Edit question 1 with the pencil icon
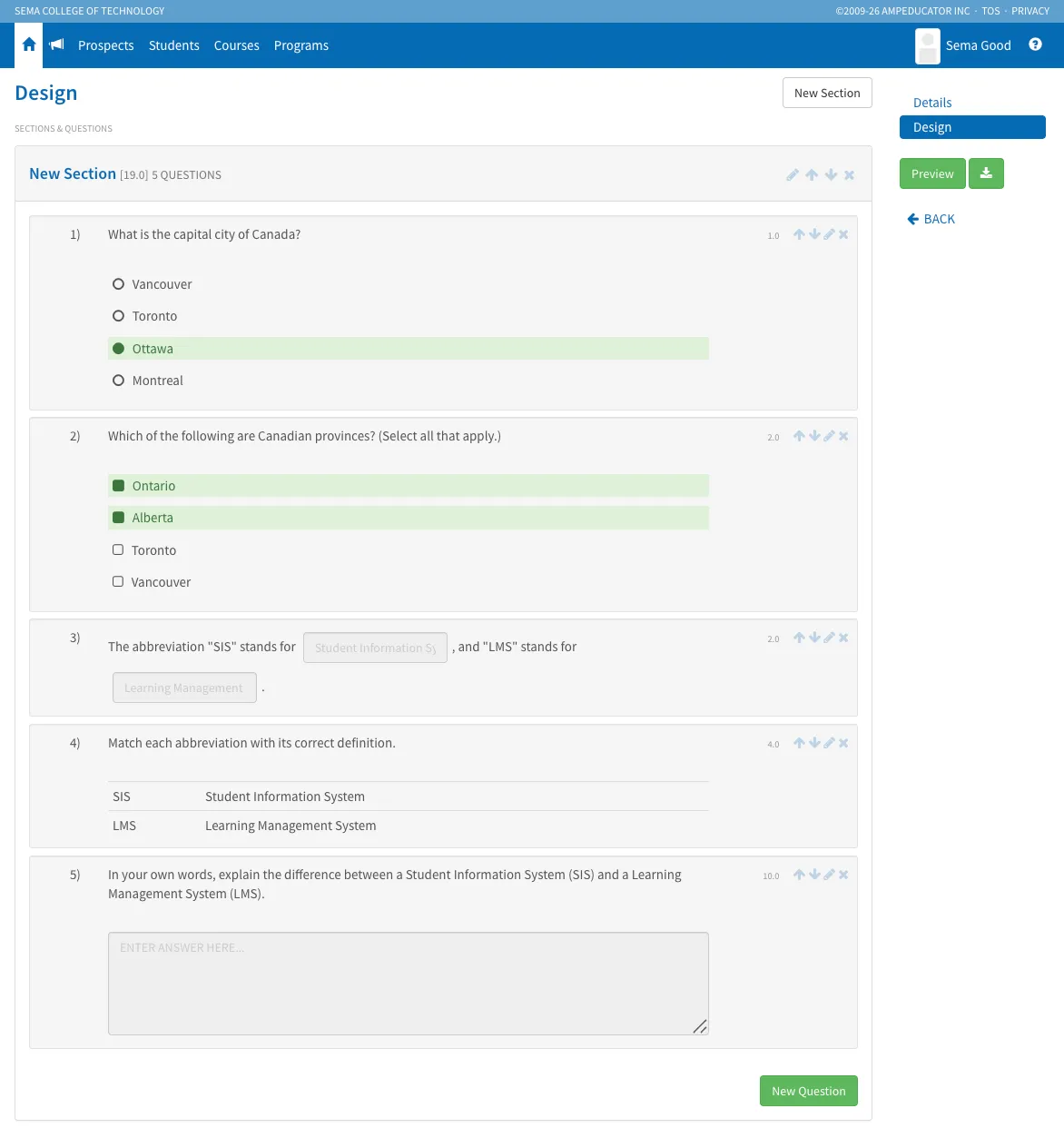Viewport: 1064px width, 1128px height. click(x=829, y=234)
